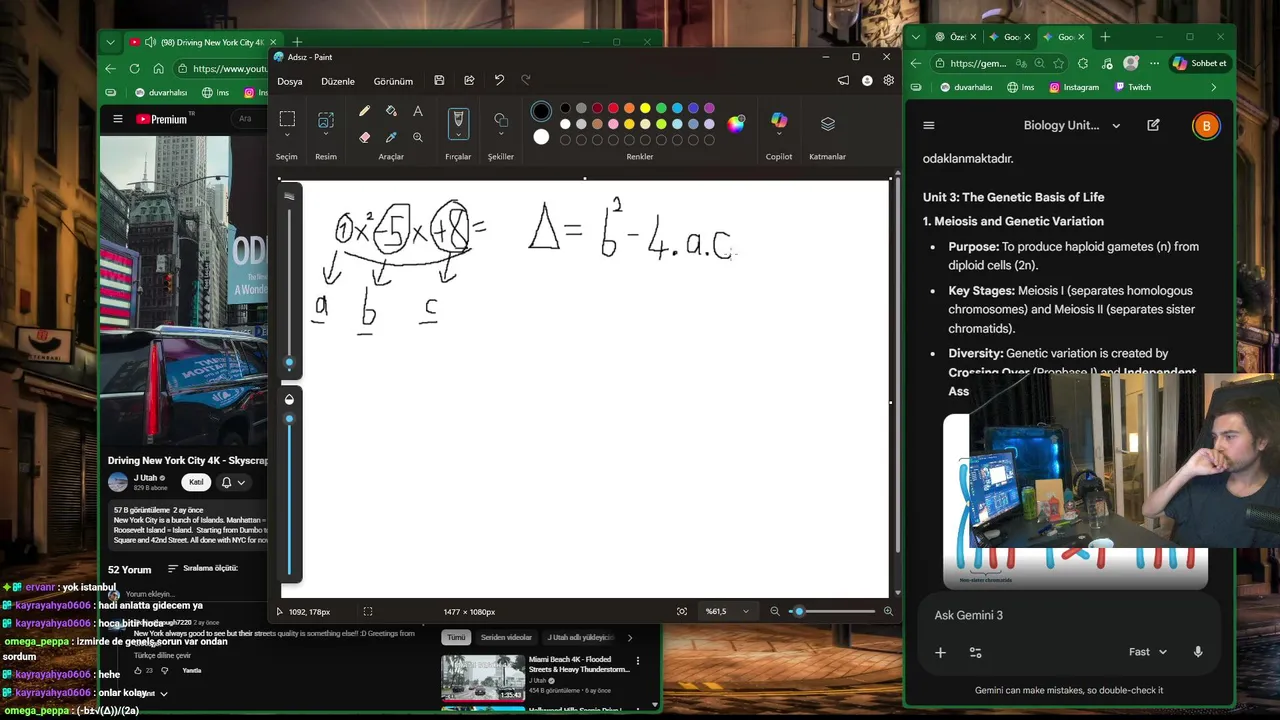This screenshot has width=1280, height=720.
Task: Click the Save icon in Paint
Action: [x=439, y=81]
